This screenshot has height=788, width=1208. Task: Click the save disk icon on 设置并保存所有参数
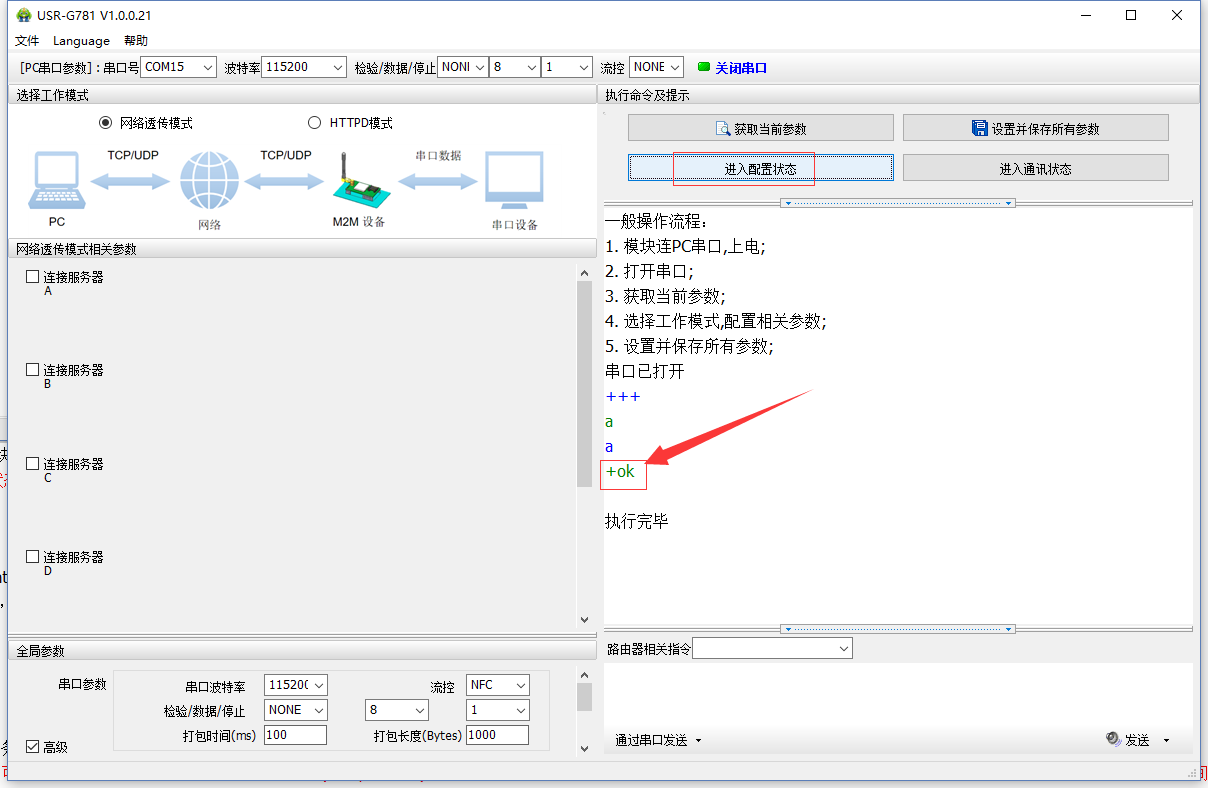point(980,128)
